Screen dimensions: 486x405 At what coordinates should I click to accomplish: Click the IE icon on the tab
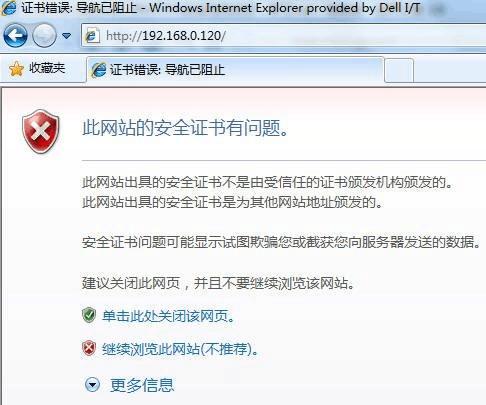tap(99, 70)
